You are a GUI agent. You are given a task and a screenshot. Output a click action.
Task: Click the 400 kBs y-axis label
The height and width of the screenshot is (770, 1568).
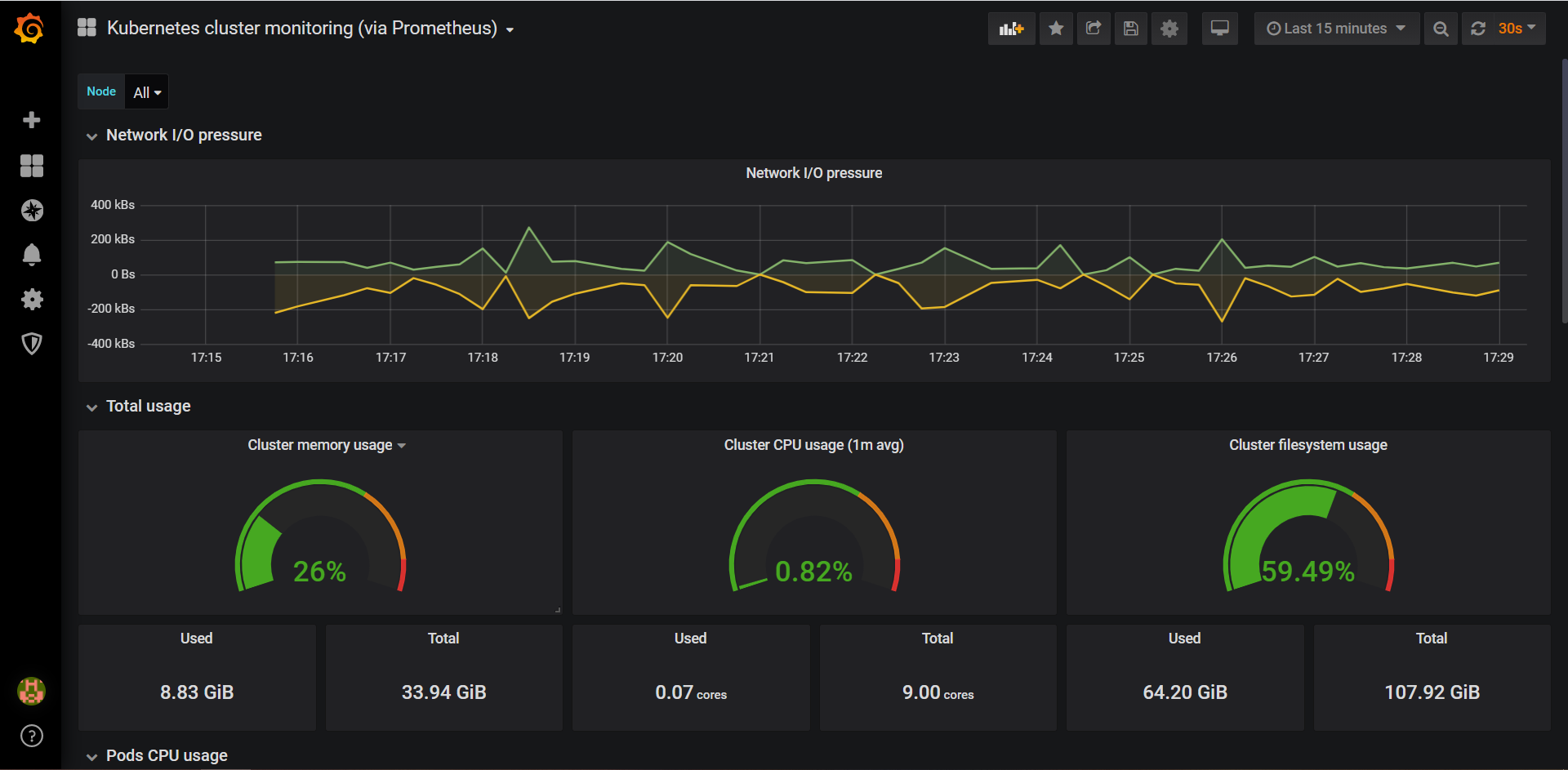pos(113,205)
